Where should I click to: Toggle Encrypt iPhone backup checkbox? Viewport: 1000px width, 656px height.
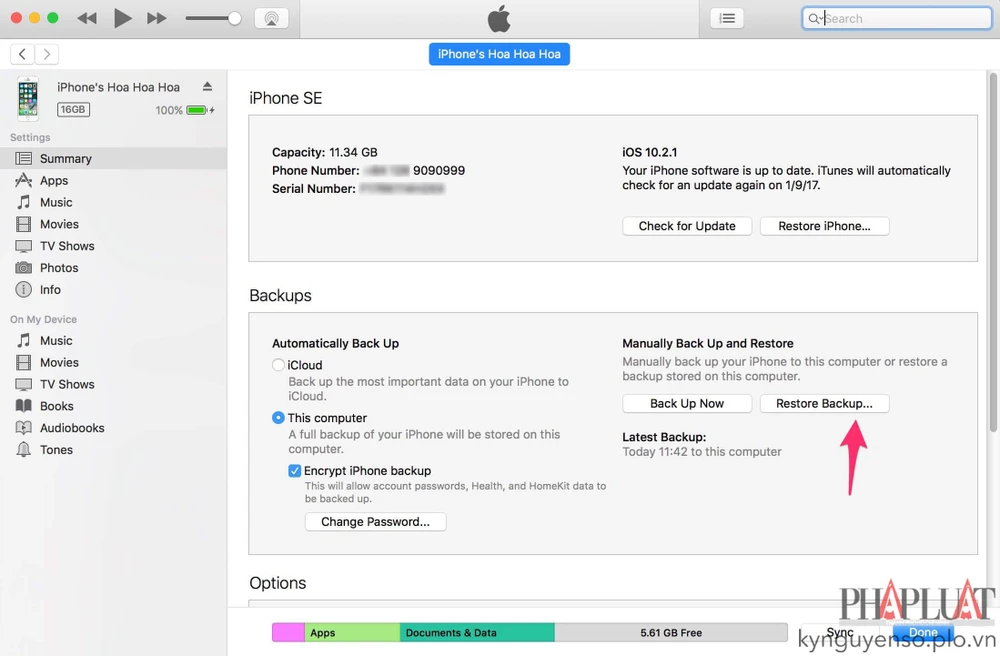pyautogui.click(x=295, y=471)
